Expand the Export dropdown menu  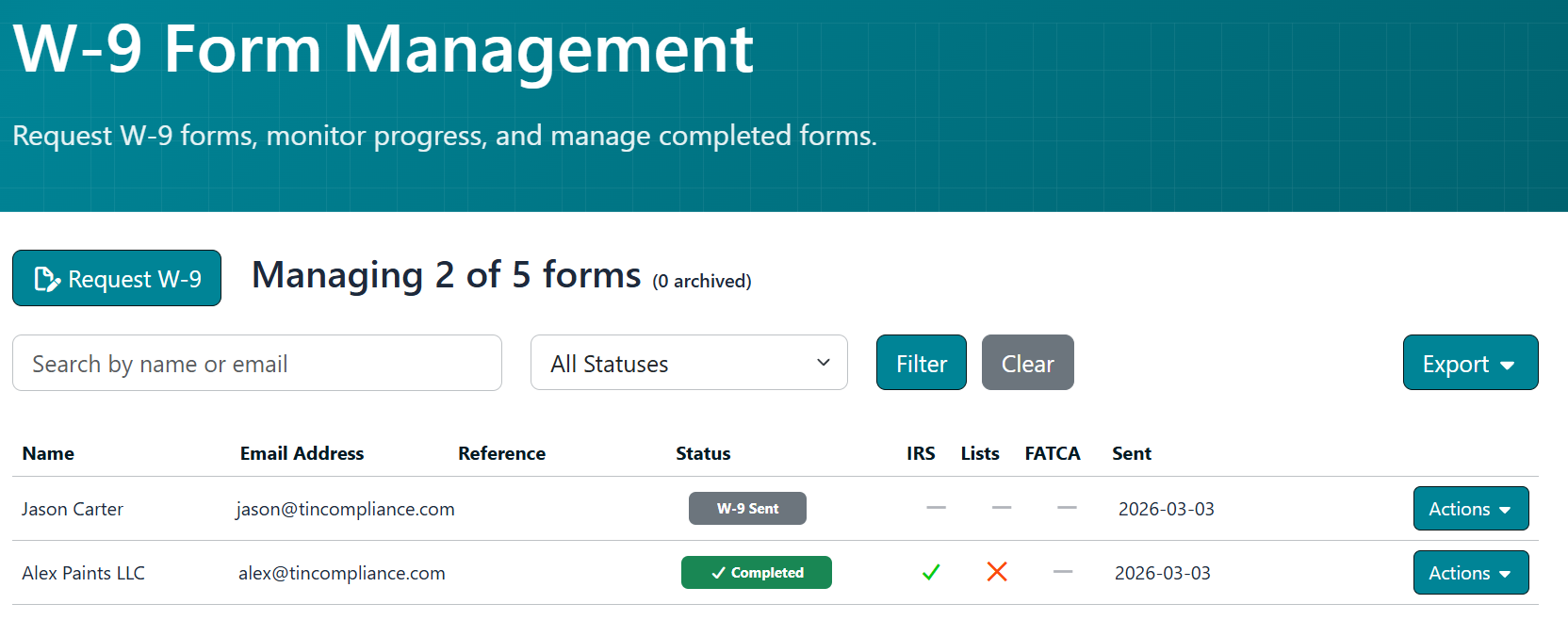click(1470, 363)
